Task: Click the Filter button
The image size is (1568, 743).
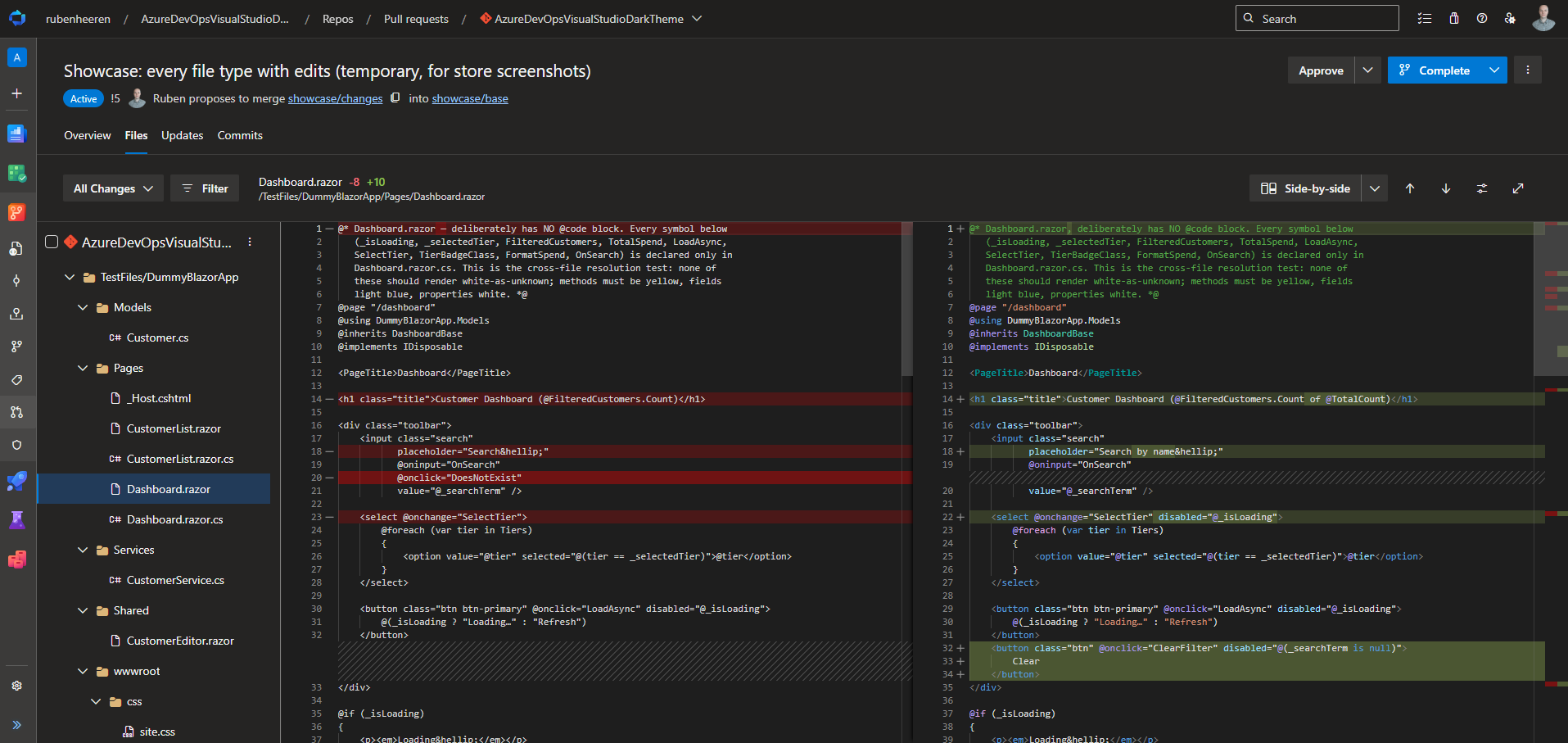Action: pyautogui.click(x=205, y=188)
